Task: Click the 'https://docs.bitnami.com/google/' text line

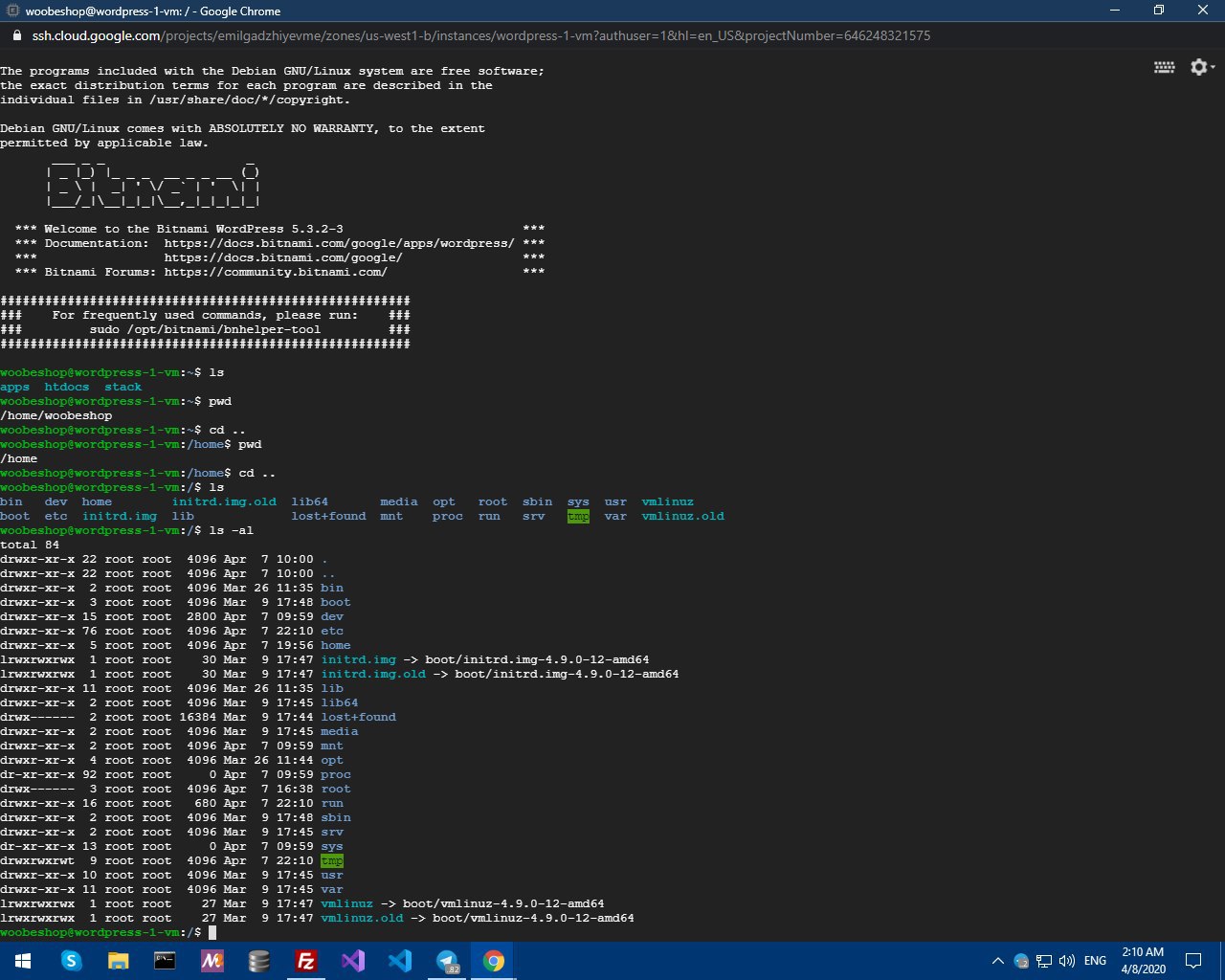Action: tap(283, 257)
